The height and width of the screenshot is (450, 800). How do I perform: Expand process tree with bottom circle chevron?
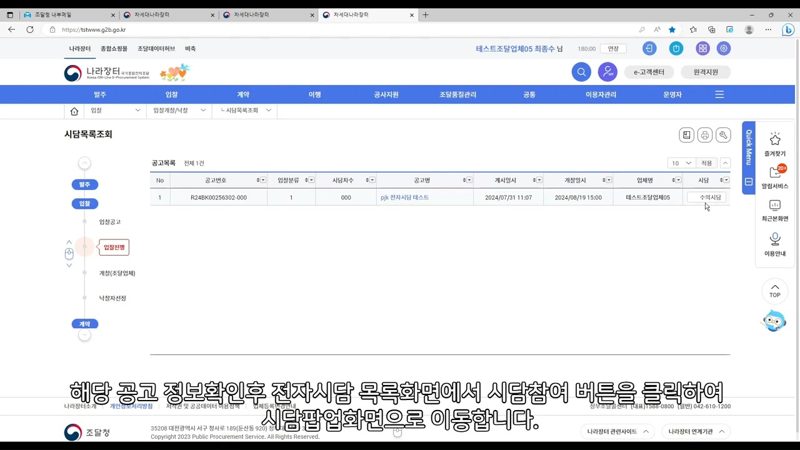85,335
